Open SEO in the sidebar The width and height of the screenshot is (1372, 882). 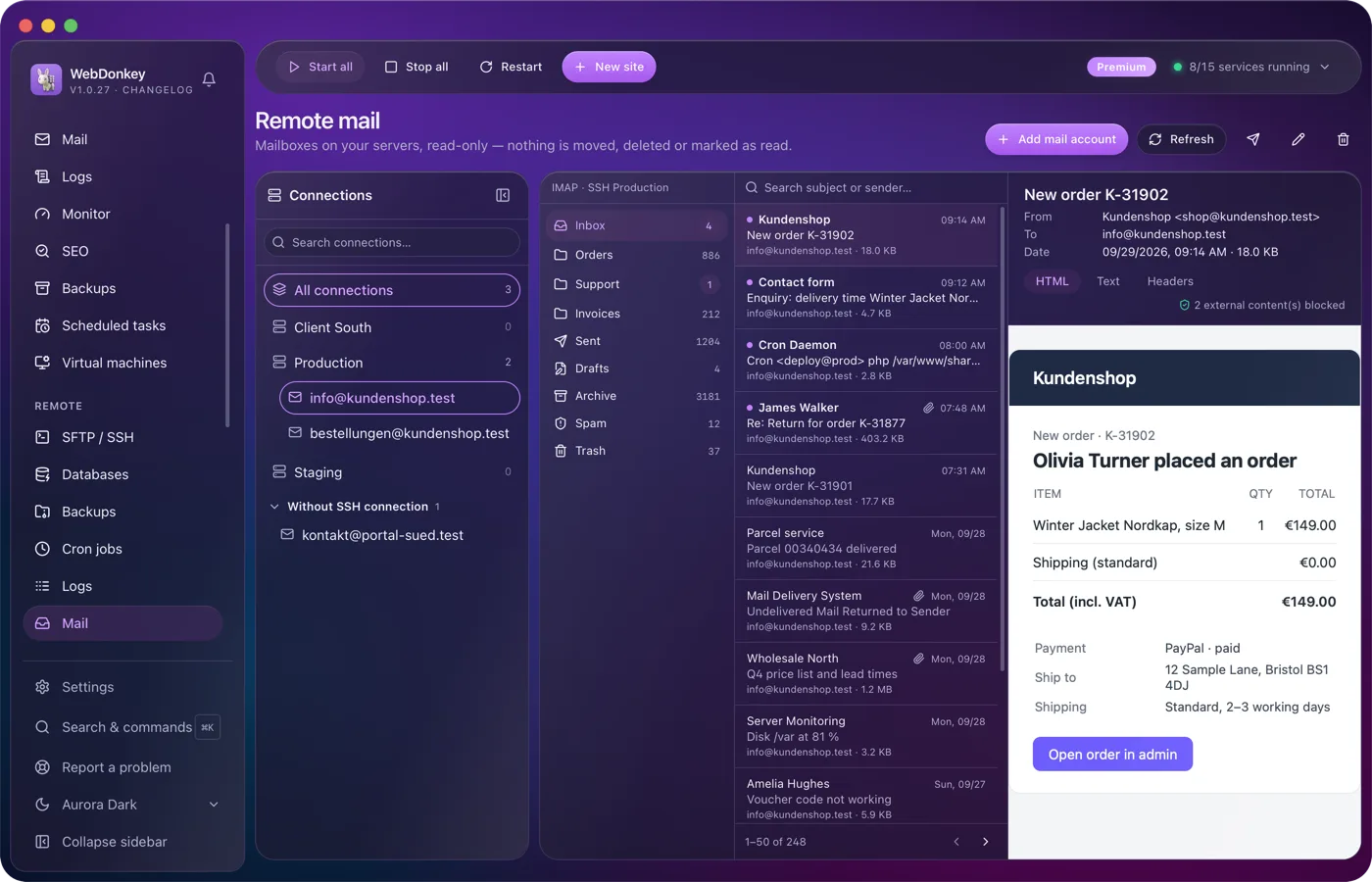point(123,251)
